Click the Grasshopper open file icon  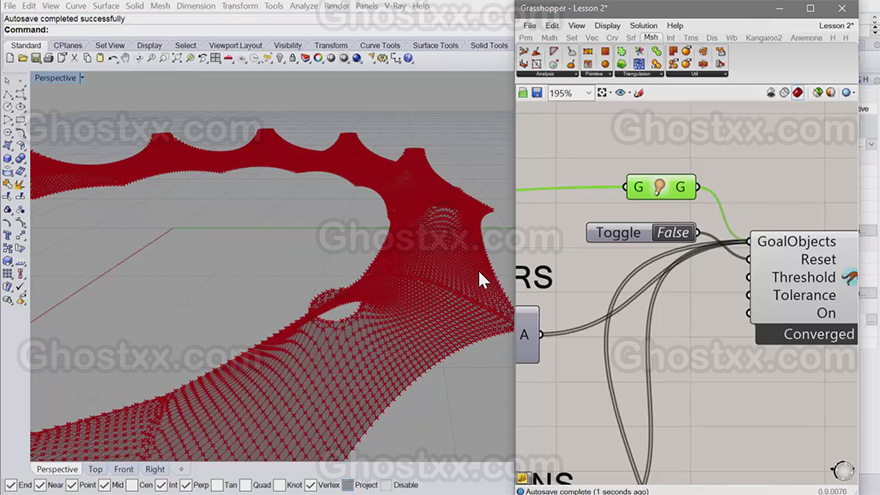click(x=523, y=93)
